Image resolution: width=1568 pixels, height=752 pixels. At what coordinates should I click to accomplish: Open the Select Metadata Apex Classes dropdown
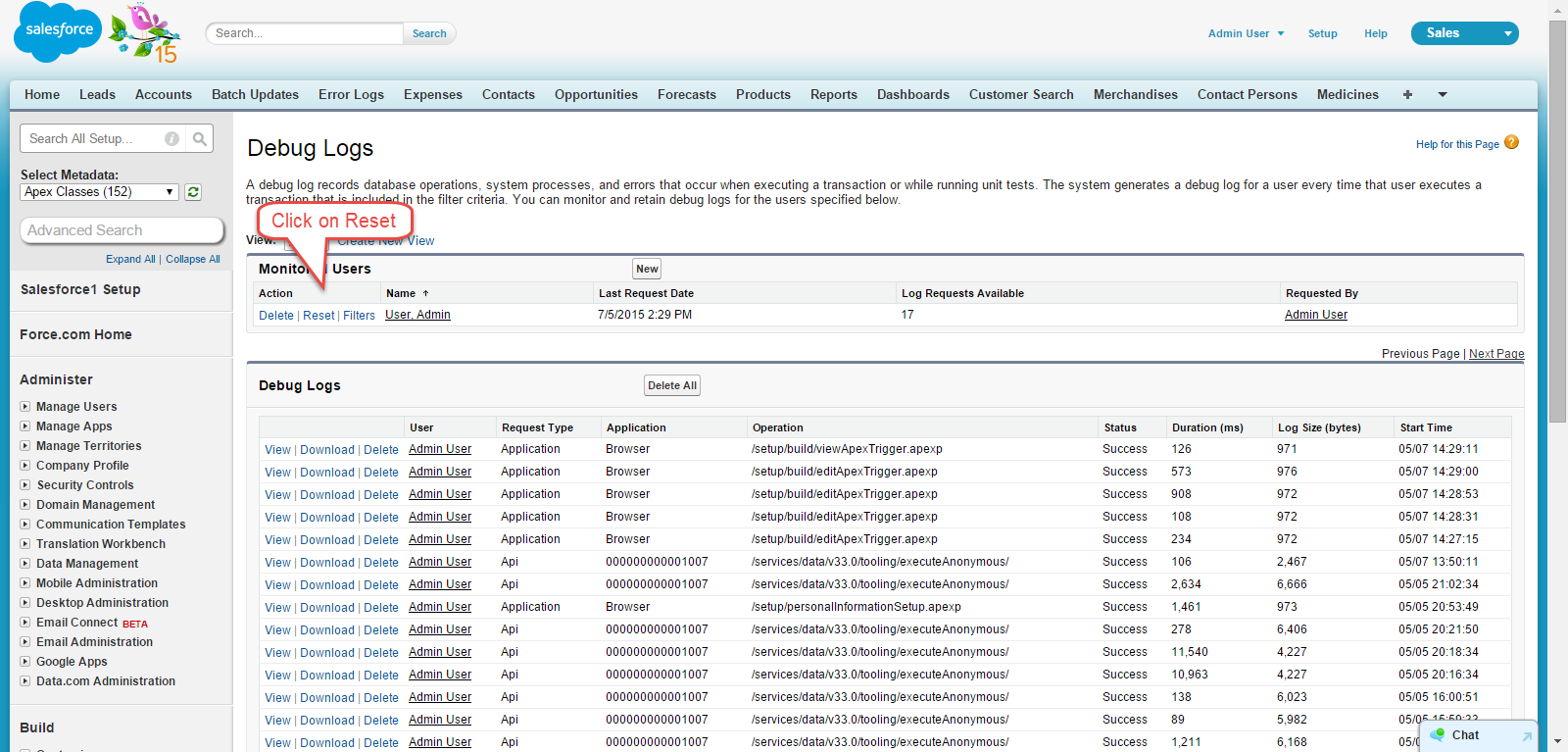[99, 192]
